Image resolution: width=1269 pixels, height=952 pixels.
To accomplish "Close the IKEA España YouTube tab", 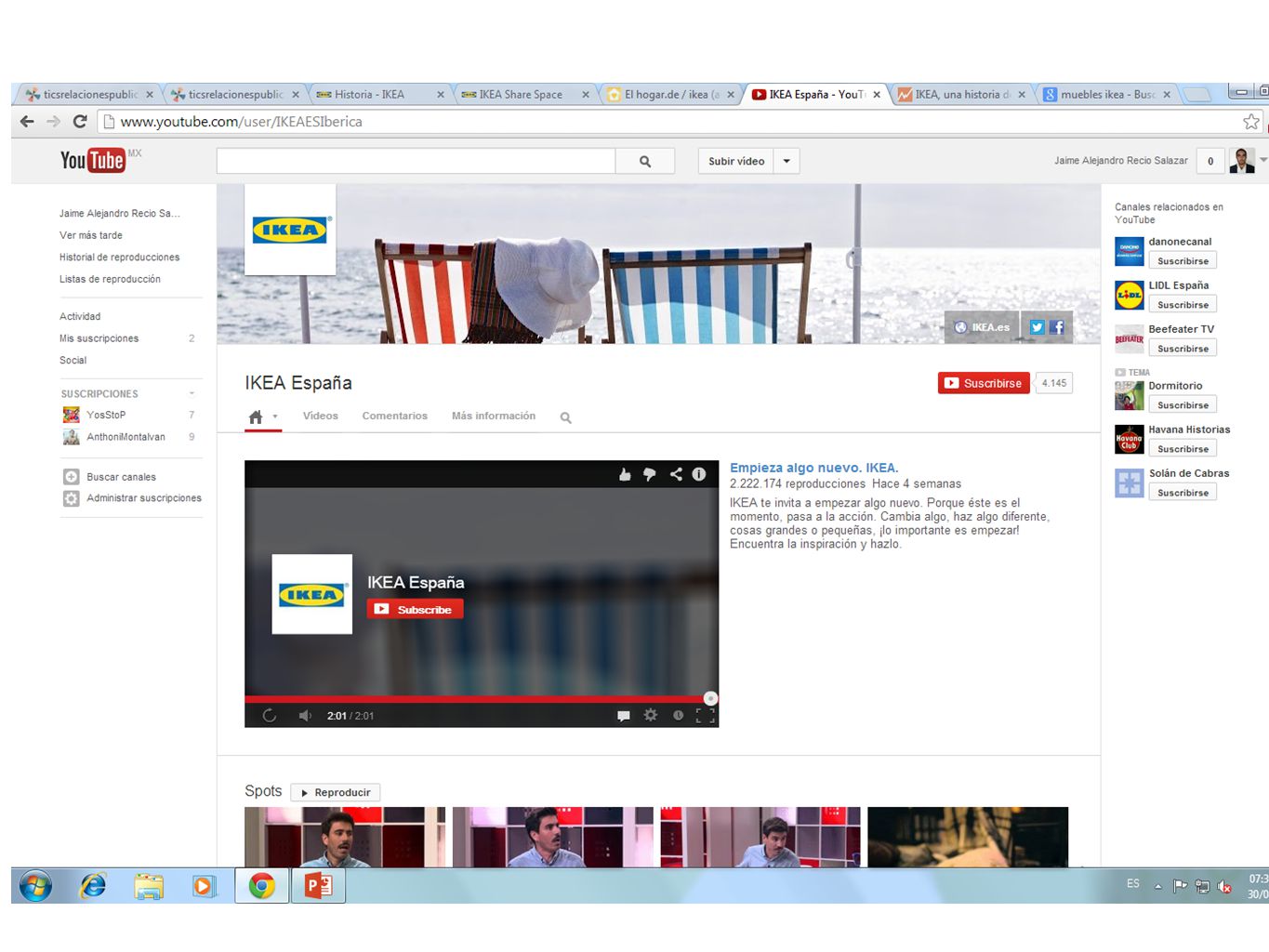I will click(877, 95).
